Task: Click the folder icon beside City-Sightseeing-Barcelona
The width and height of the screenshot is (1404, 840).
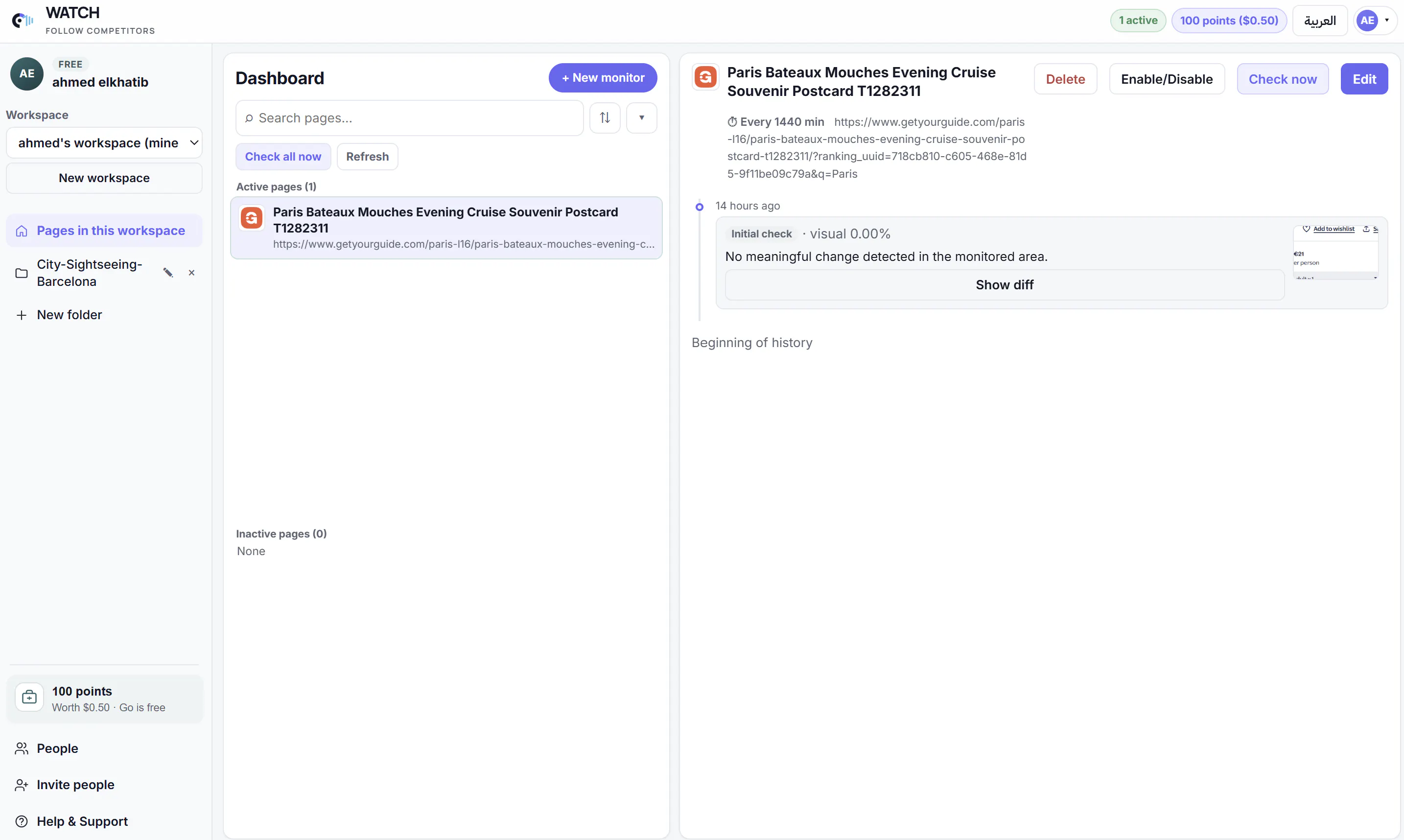Action: point(22,273)
